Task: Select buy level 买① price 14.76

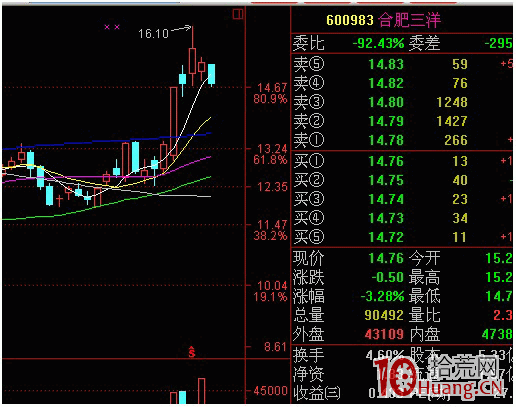Action: [x=386, y=161]
